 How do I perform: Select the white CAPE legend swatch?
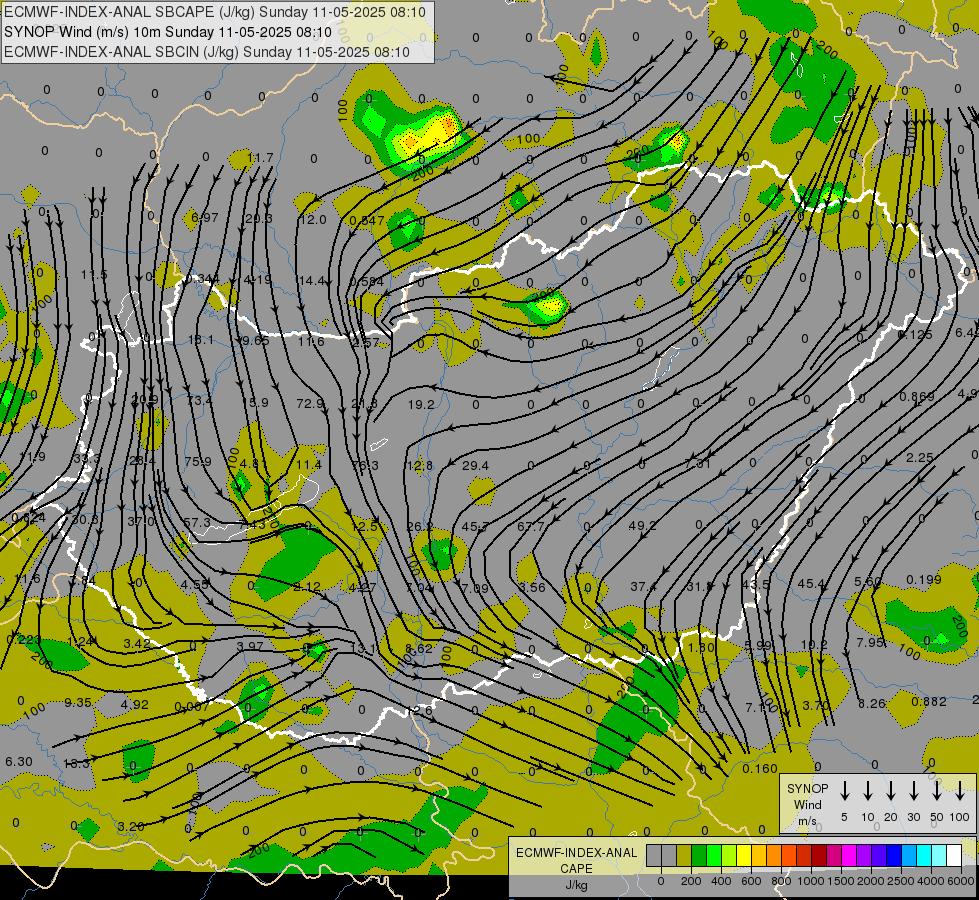pos(954,856)
